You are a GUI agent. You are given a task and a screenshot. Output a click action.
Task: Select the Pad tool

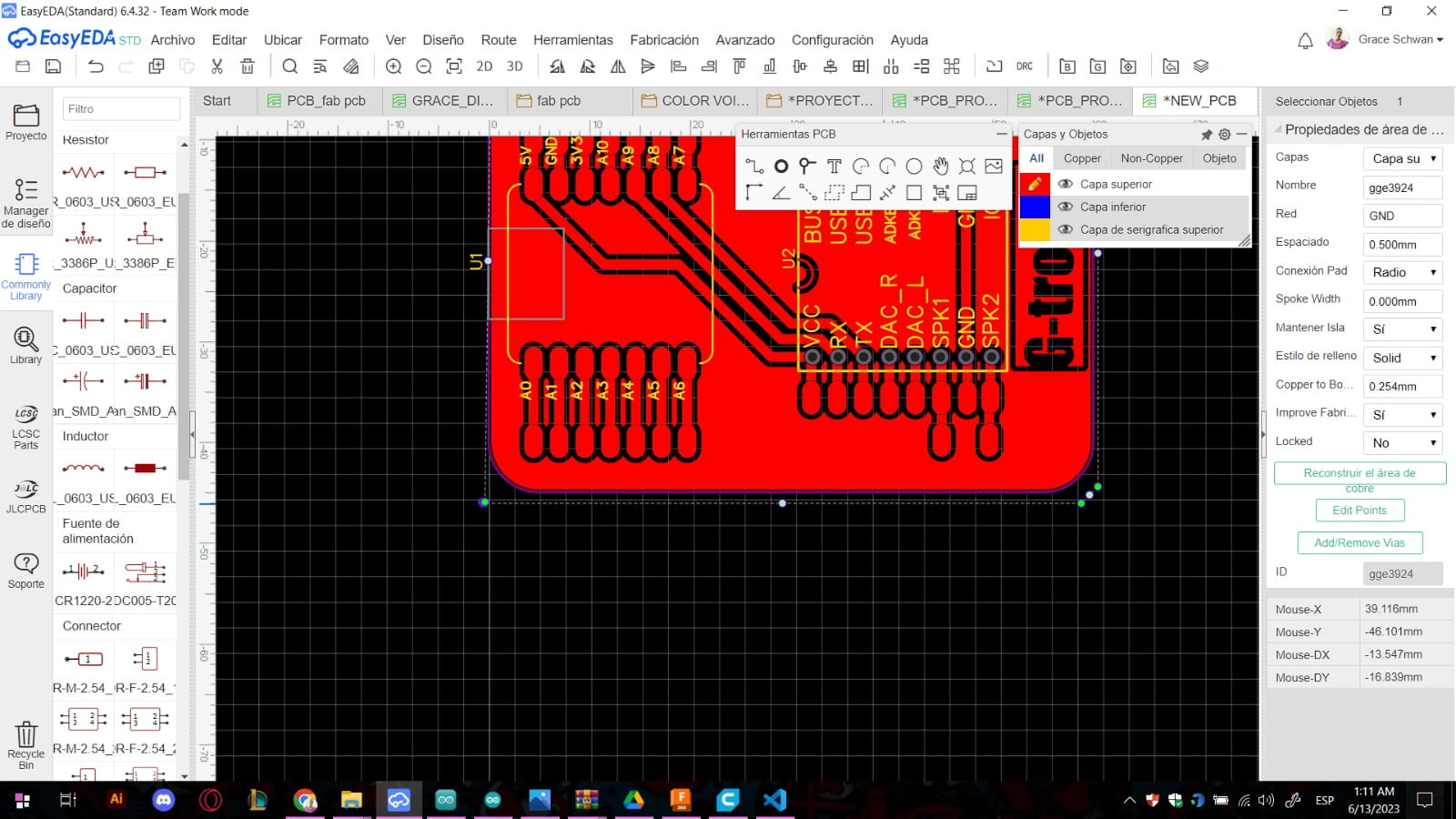[x=781, y=166]
